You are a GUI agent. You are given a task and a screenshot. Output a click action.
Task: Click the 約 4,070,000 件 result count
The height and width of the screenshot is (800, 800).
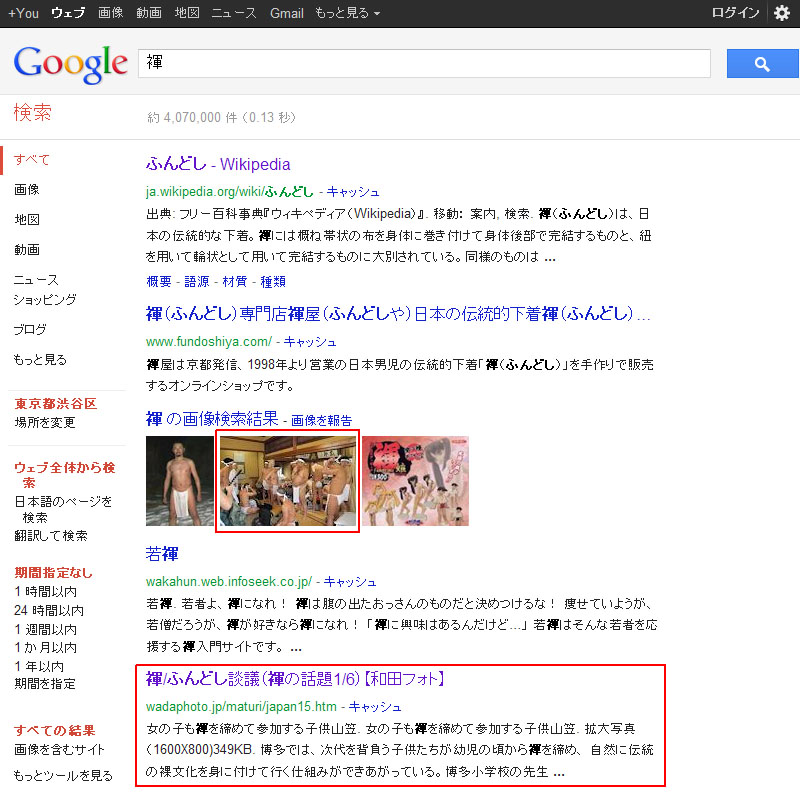(x=192, y=118)
